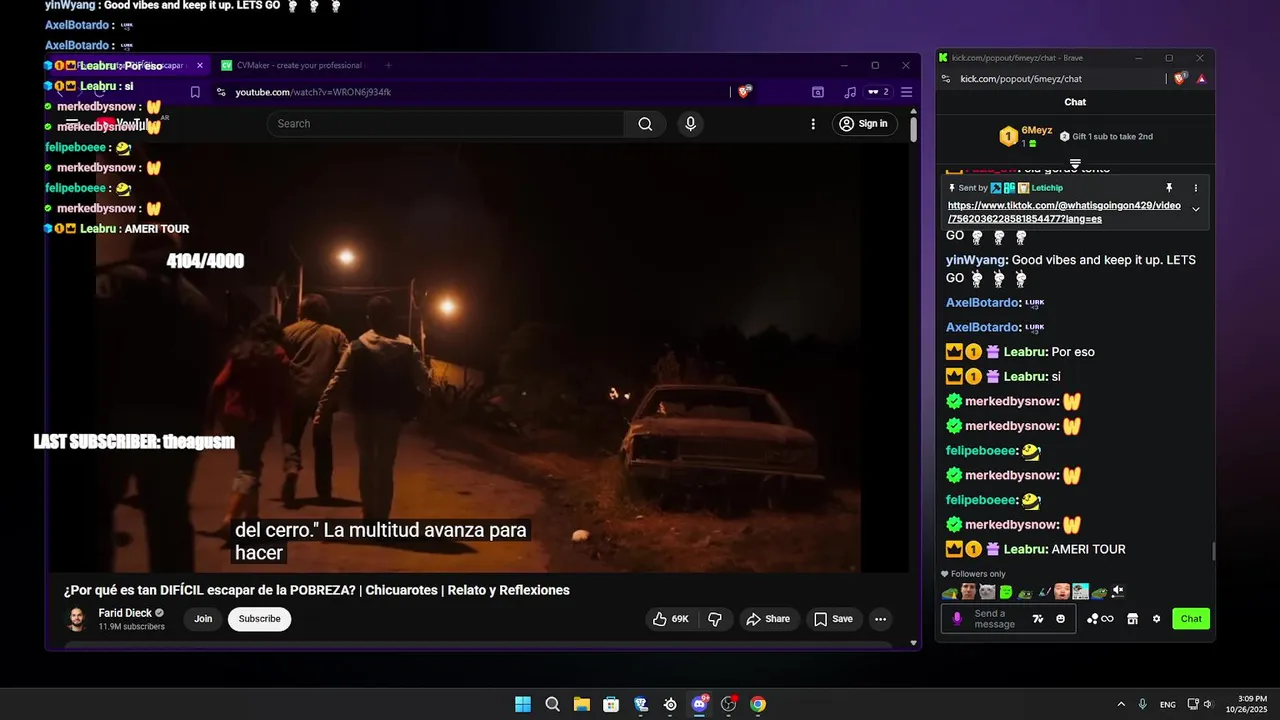Click 6Meyz top gifter name
1280x720 pixels.
[1036, 131]
